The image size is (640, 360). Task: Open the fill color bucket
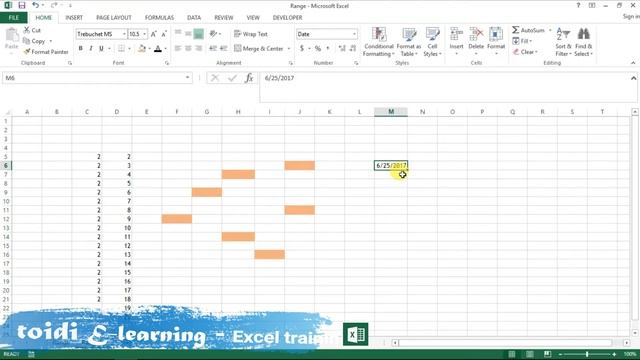point(142,49)
